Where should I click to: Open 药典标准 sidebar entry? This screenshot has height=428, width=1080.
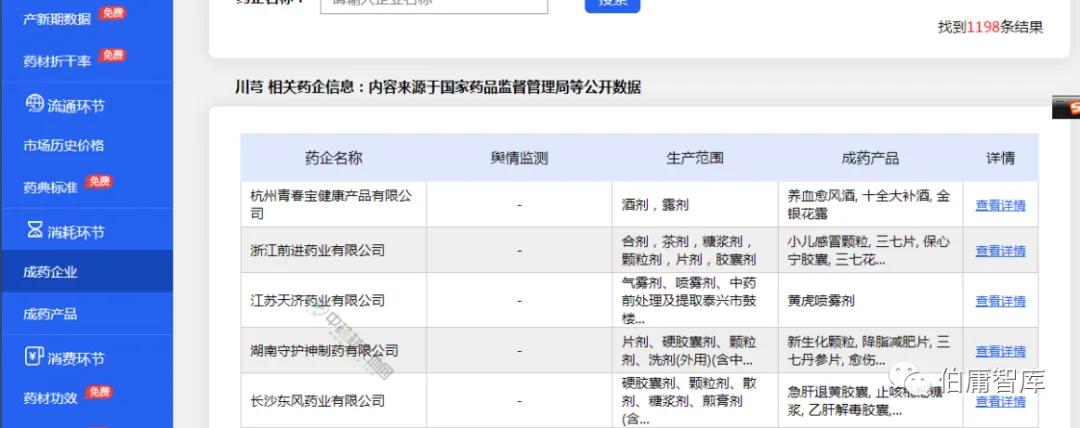coord(50,187)
